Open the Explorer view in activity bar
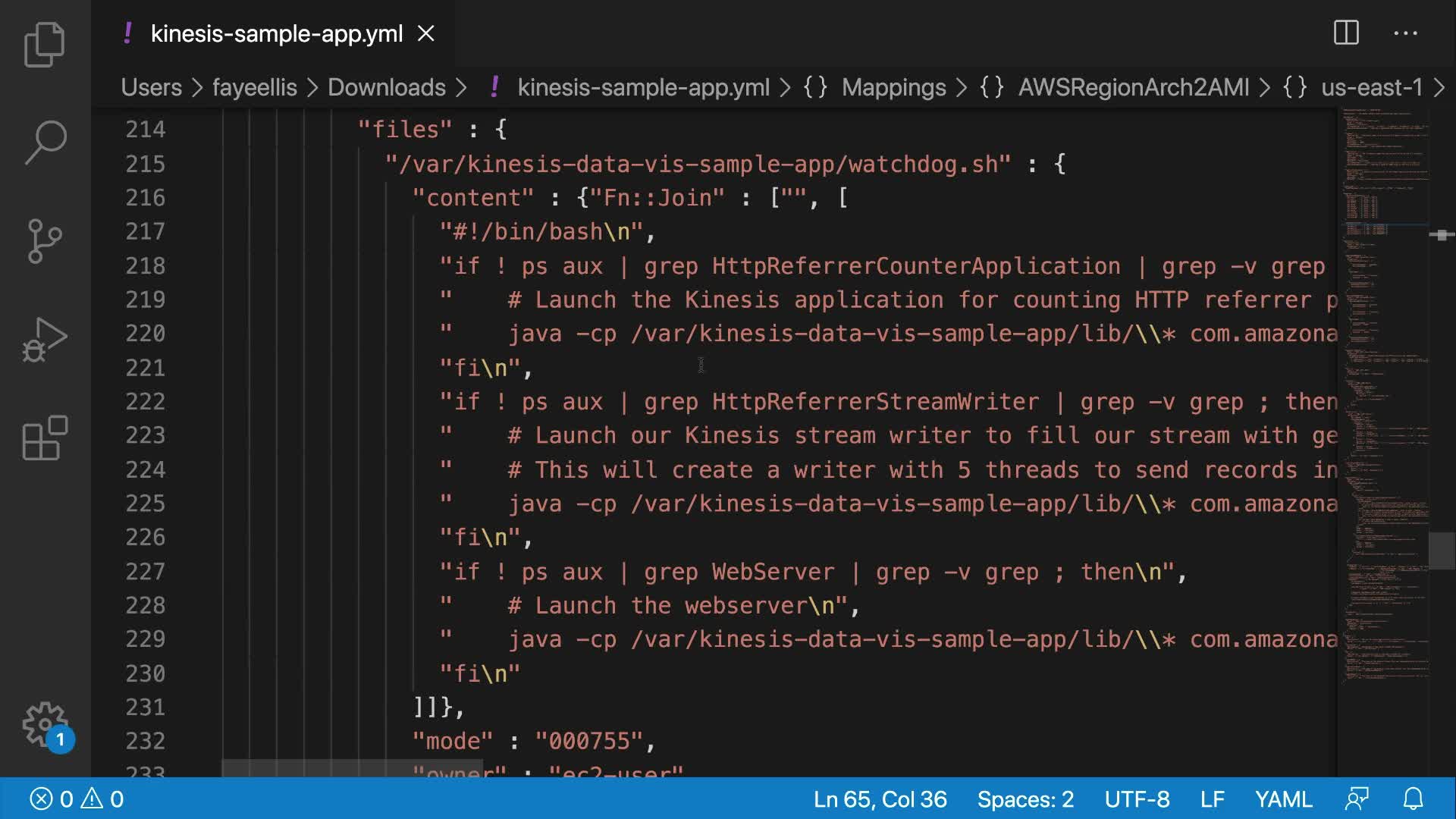The width and height of the screenshot is (1456, 819). click(x=45, y=44)
